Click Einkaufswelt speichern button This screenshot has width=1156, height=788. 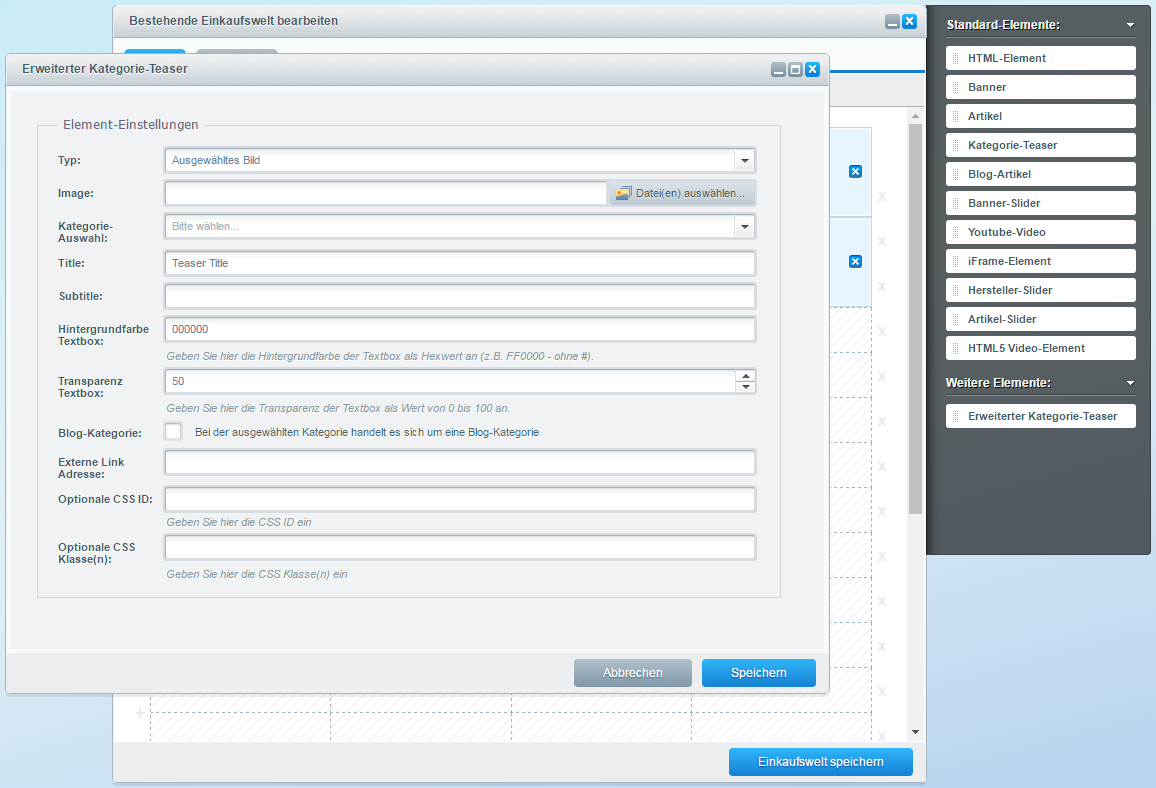pos(821,762)
